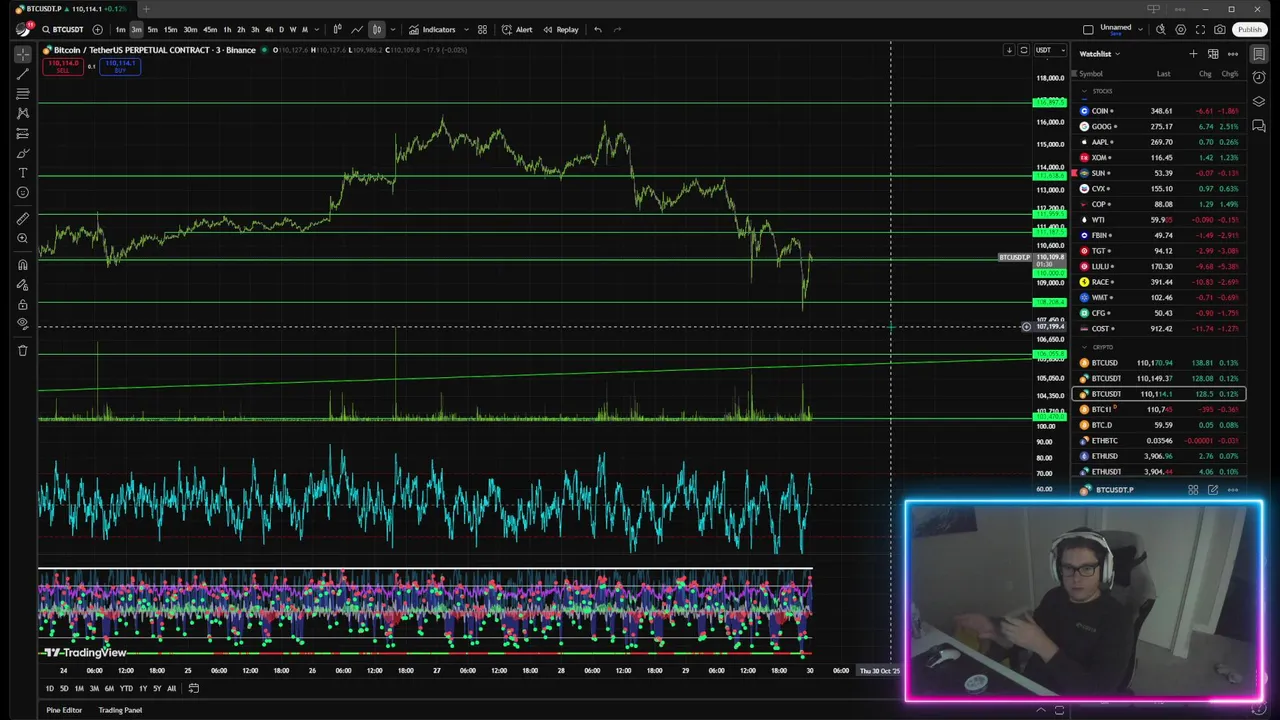Open the Pine Editor tab
This screenshot has width=1280, height=720.
click(64, 710)
